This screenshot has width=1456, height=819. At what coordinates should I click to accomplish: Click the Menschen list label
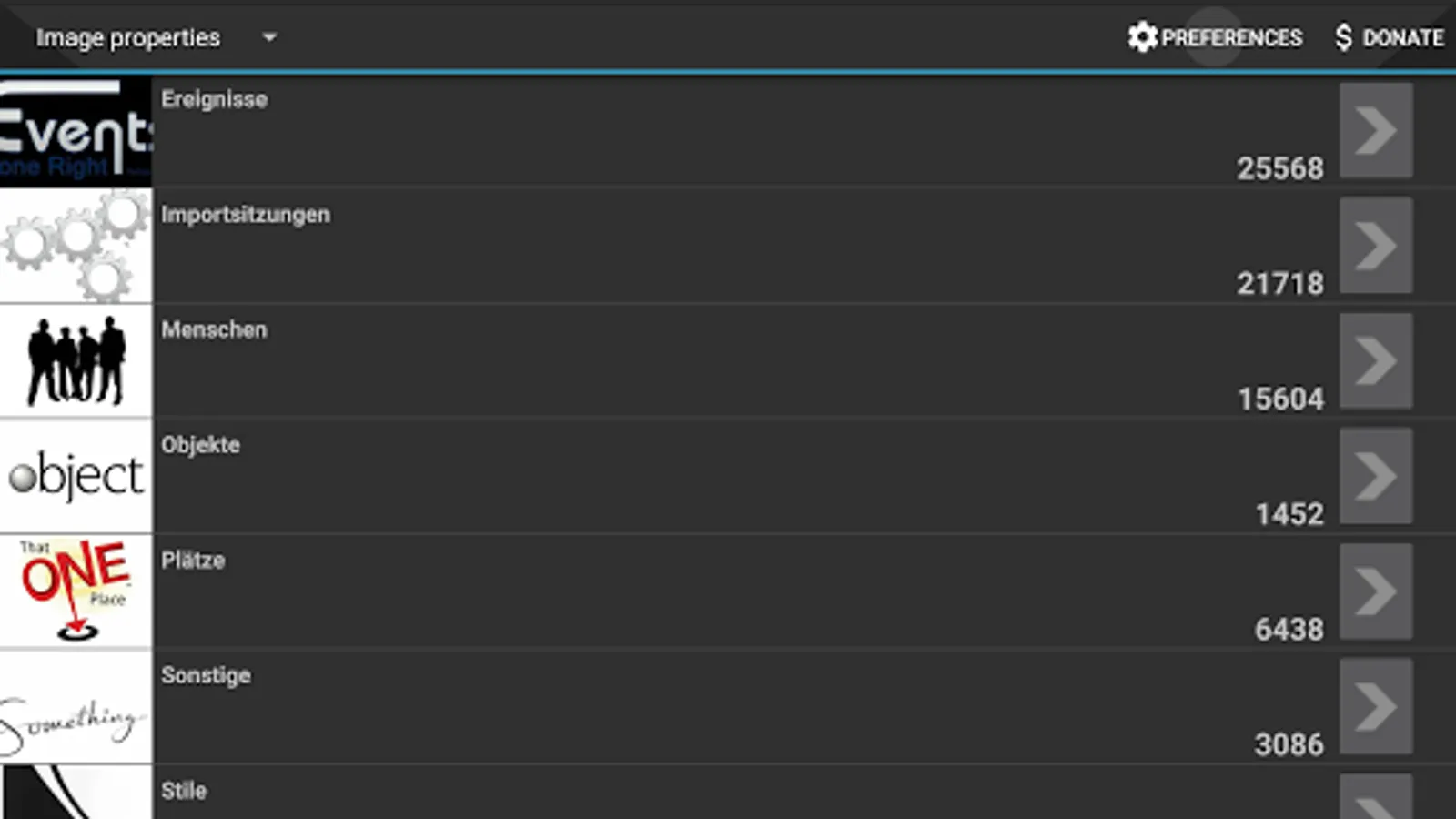click(214, 329)
